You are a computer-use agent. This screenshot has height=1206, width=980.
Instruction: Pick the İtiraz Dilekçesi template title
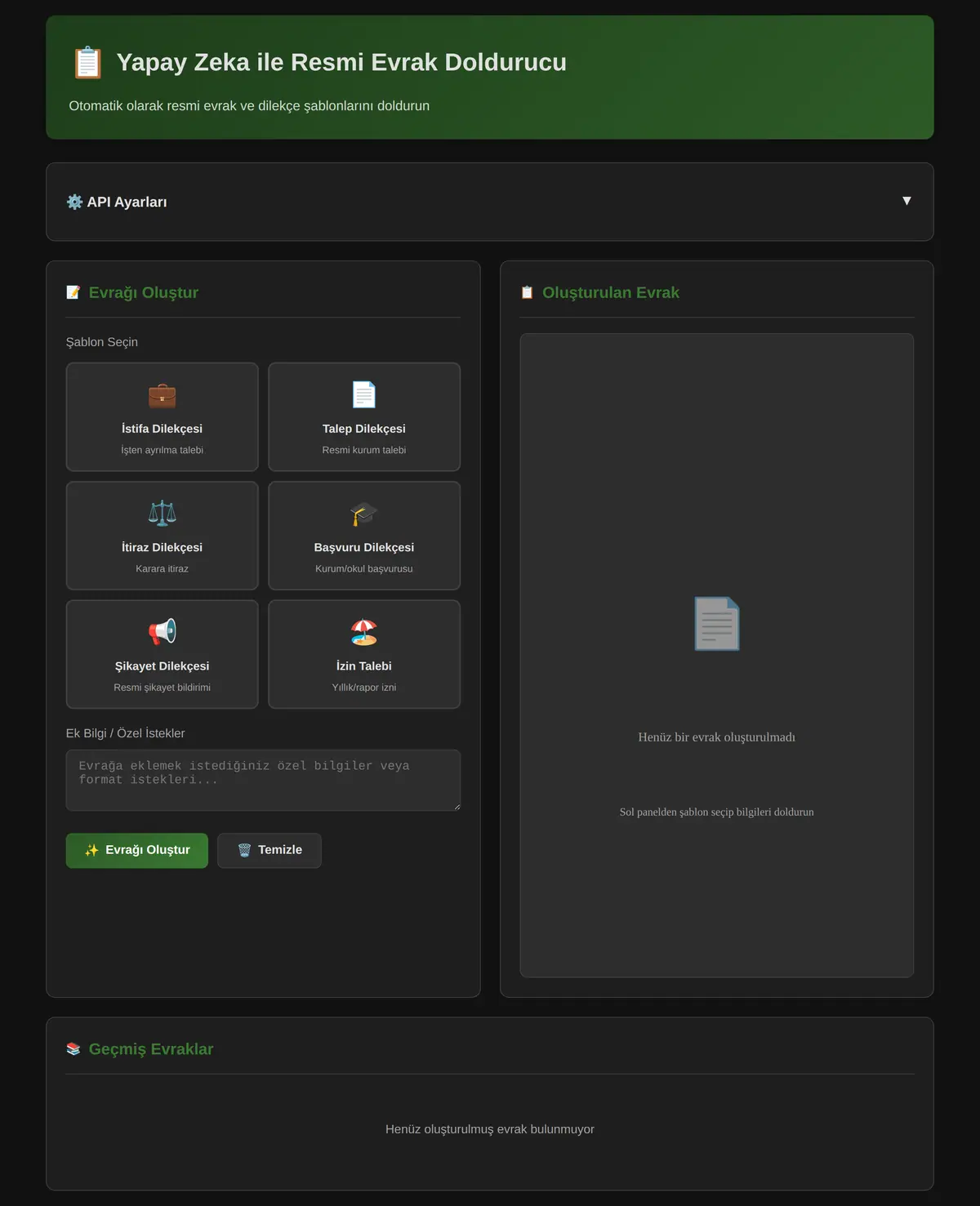[162, 547]
